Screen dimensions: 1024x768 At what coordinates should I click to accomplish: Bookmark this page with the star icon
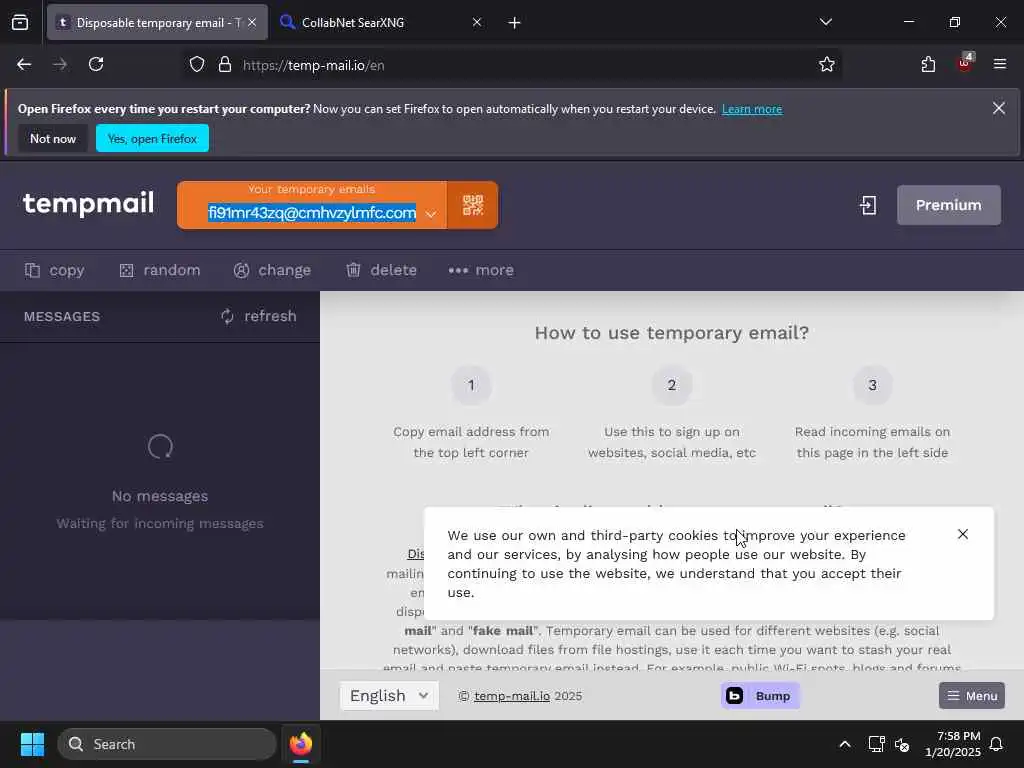(x=827, y=64)
